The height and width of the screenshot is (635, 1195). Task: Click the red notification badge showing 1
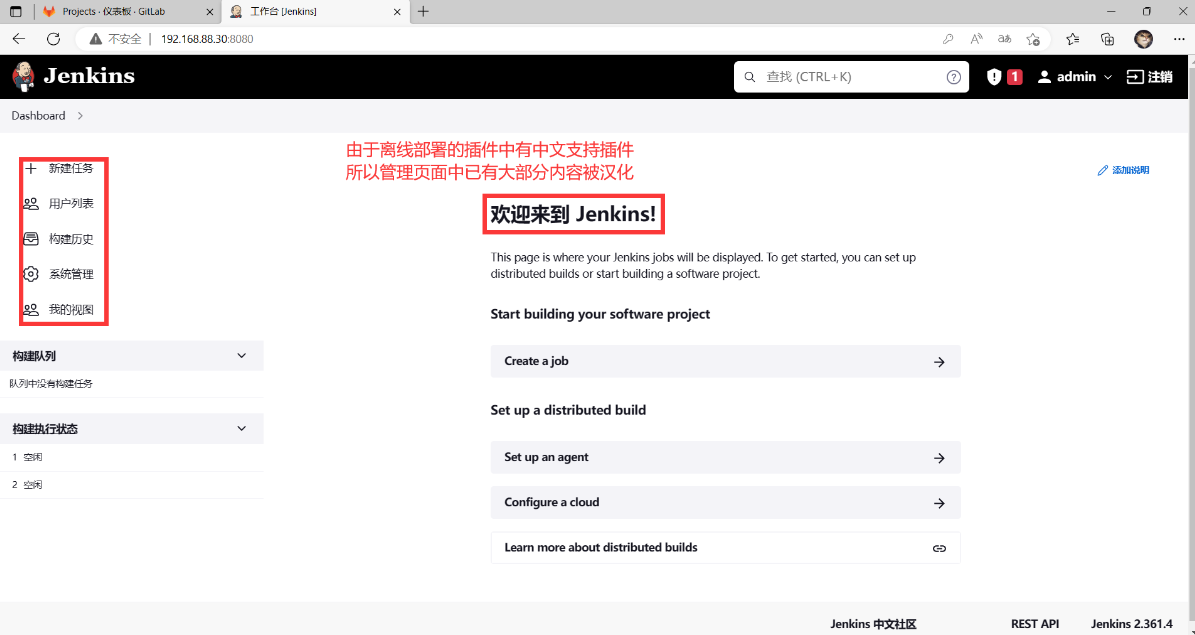[1014, 77]
